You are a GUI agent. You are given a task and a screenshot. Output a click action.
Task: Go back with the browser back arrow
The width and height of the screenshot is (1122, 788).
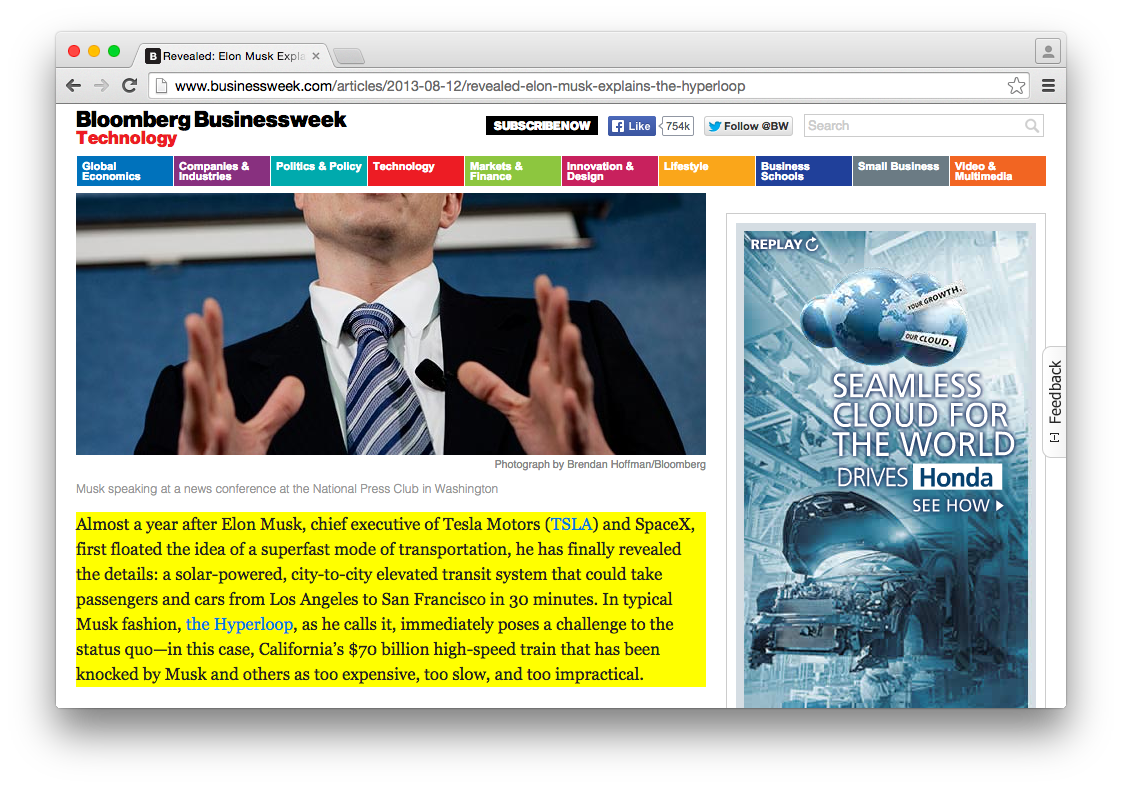(73, 86)
